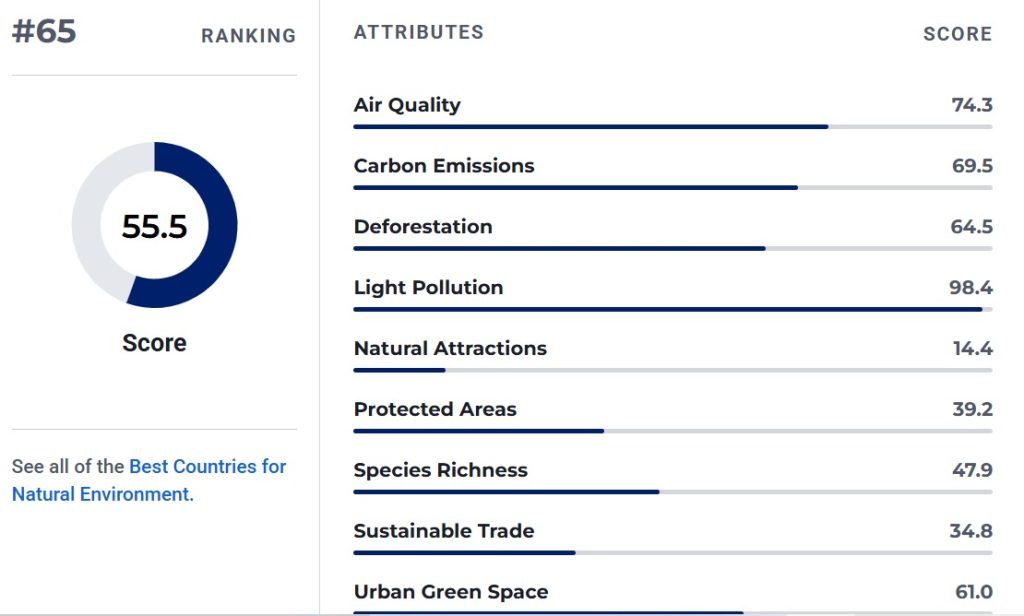Click the Protected Areas progress bar

click(673, 431)
